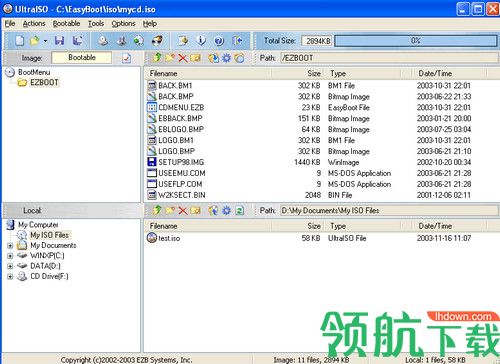Click the Make CD Image icon
Screen dimensions: 500x364
click(x=103, y=41)
